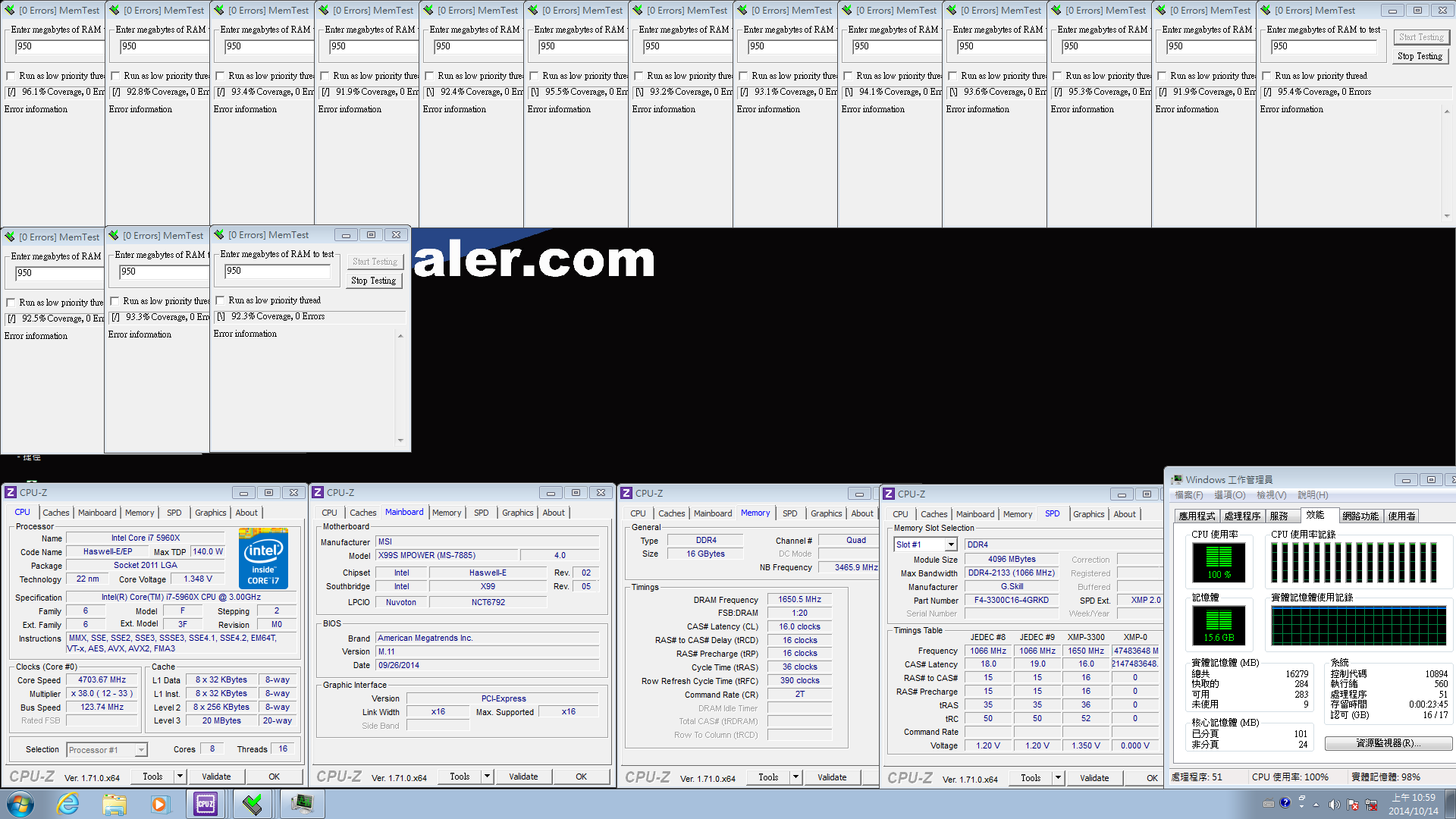Viewport: 1456px width, 819px height.
Task: Switch to CPU-Z via its taskbar icon
Action: pos(206,804)
